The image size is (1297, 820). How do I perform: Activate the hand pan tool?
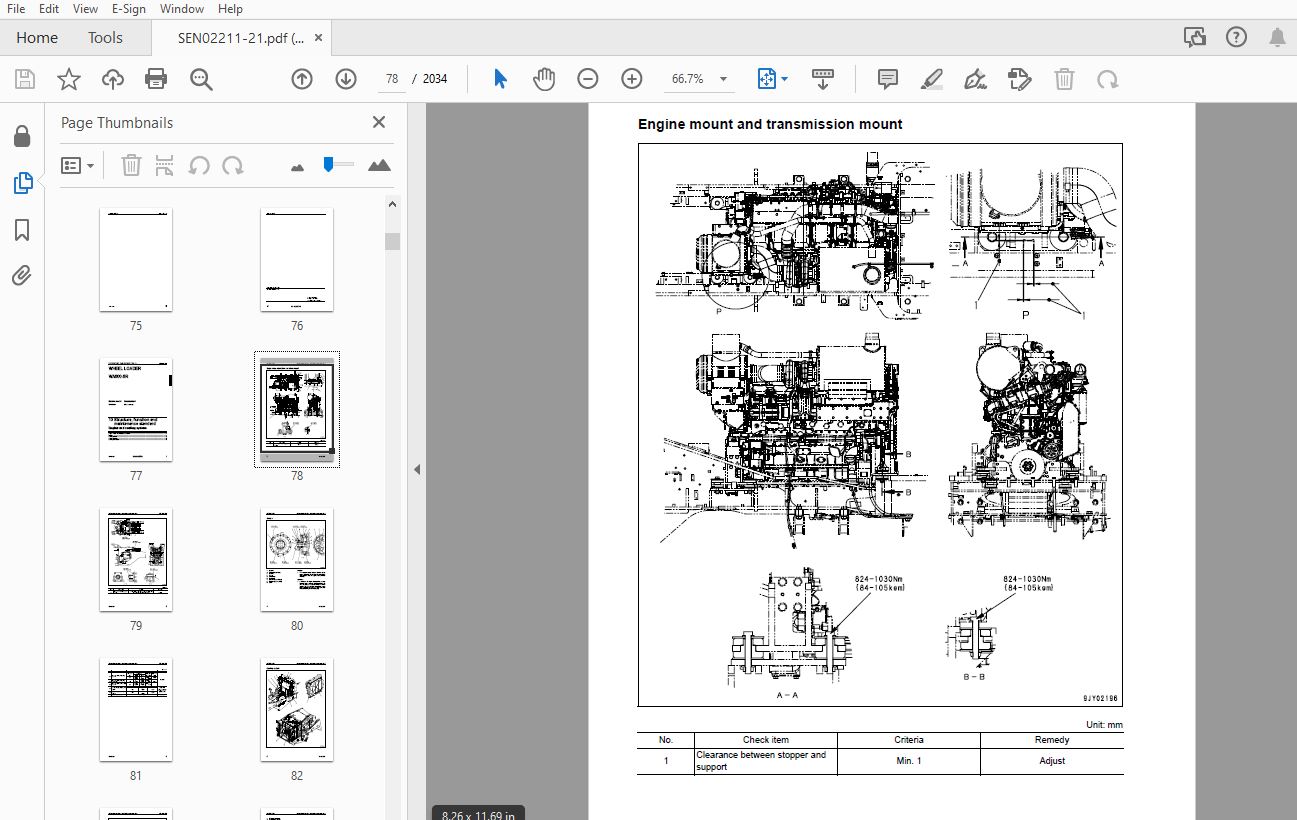point(544,79)
